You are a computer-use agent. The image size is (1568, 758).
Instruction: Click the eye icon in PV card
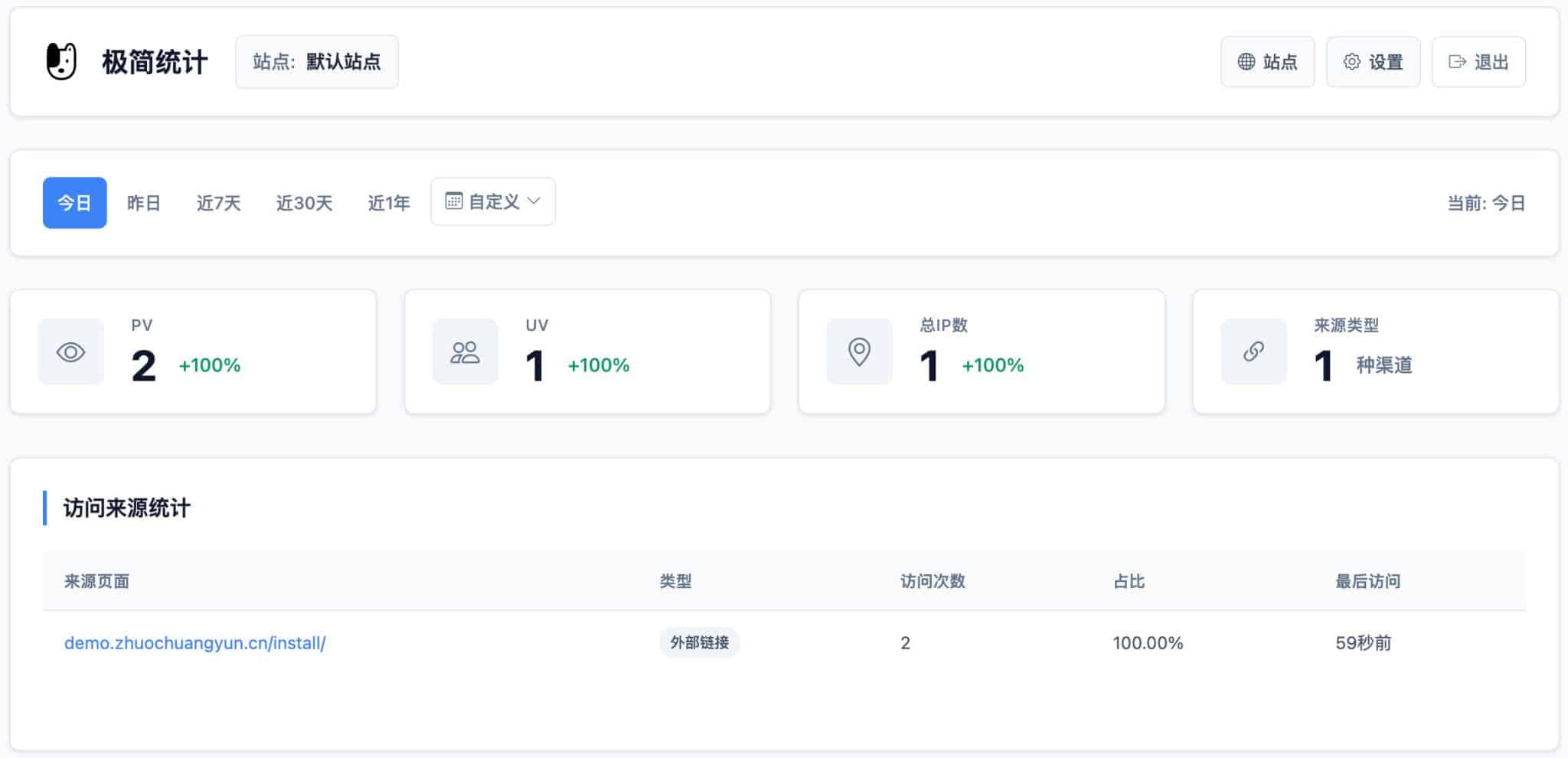(71, 352)
